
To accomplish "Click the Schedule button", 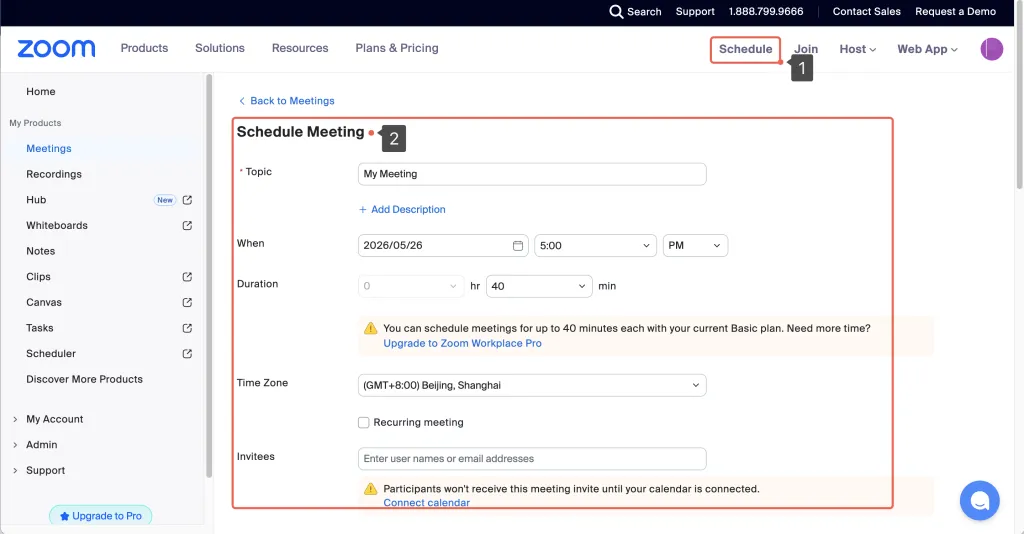I will 745,49.
